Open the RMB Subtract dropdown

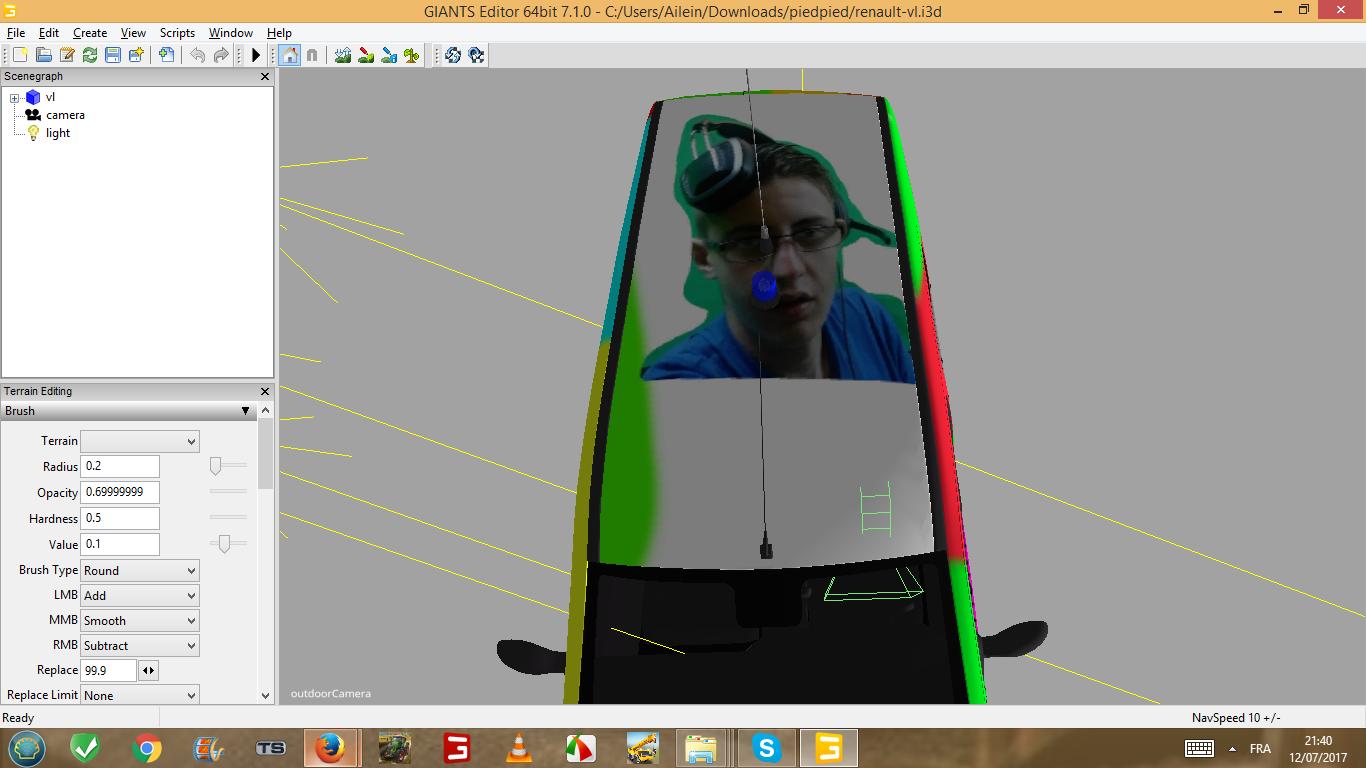coord(139,646)
